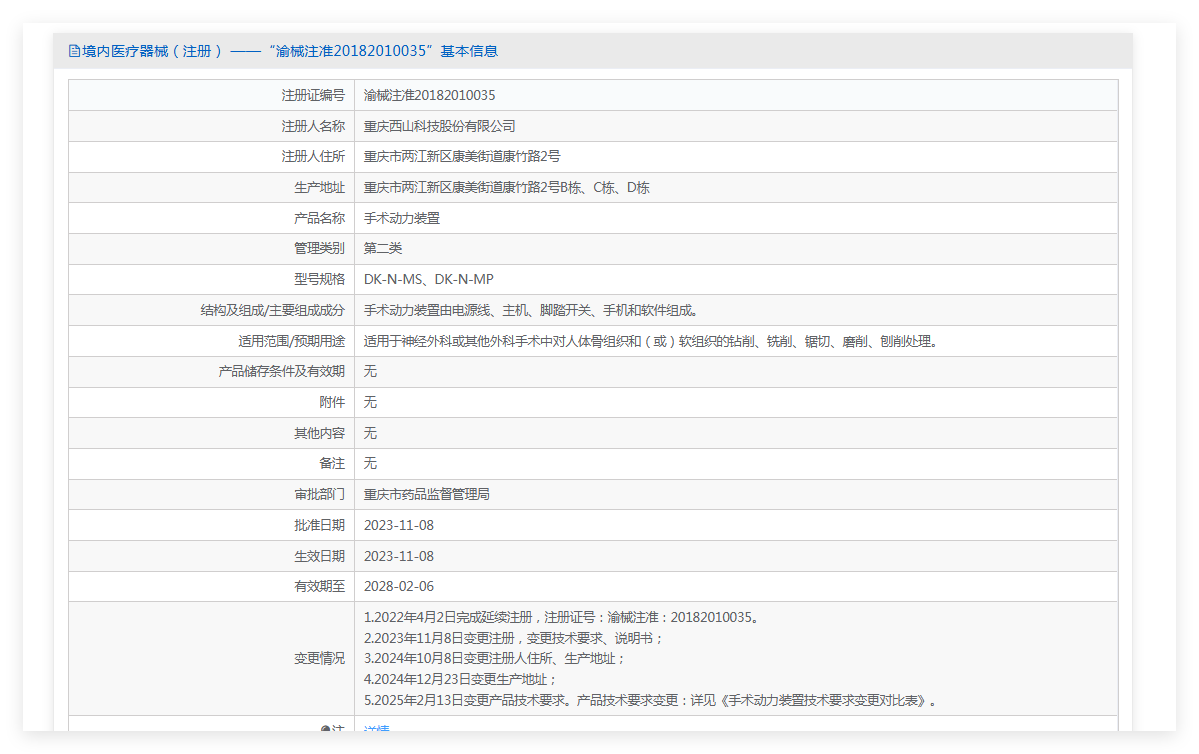Click the 备注 label
Screen dimensions: 1199x754
pos(332,463)
